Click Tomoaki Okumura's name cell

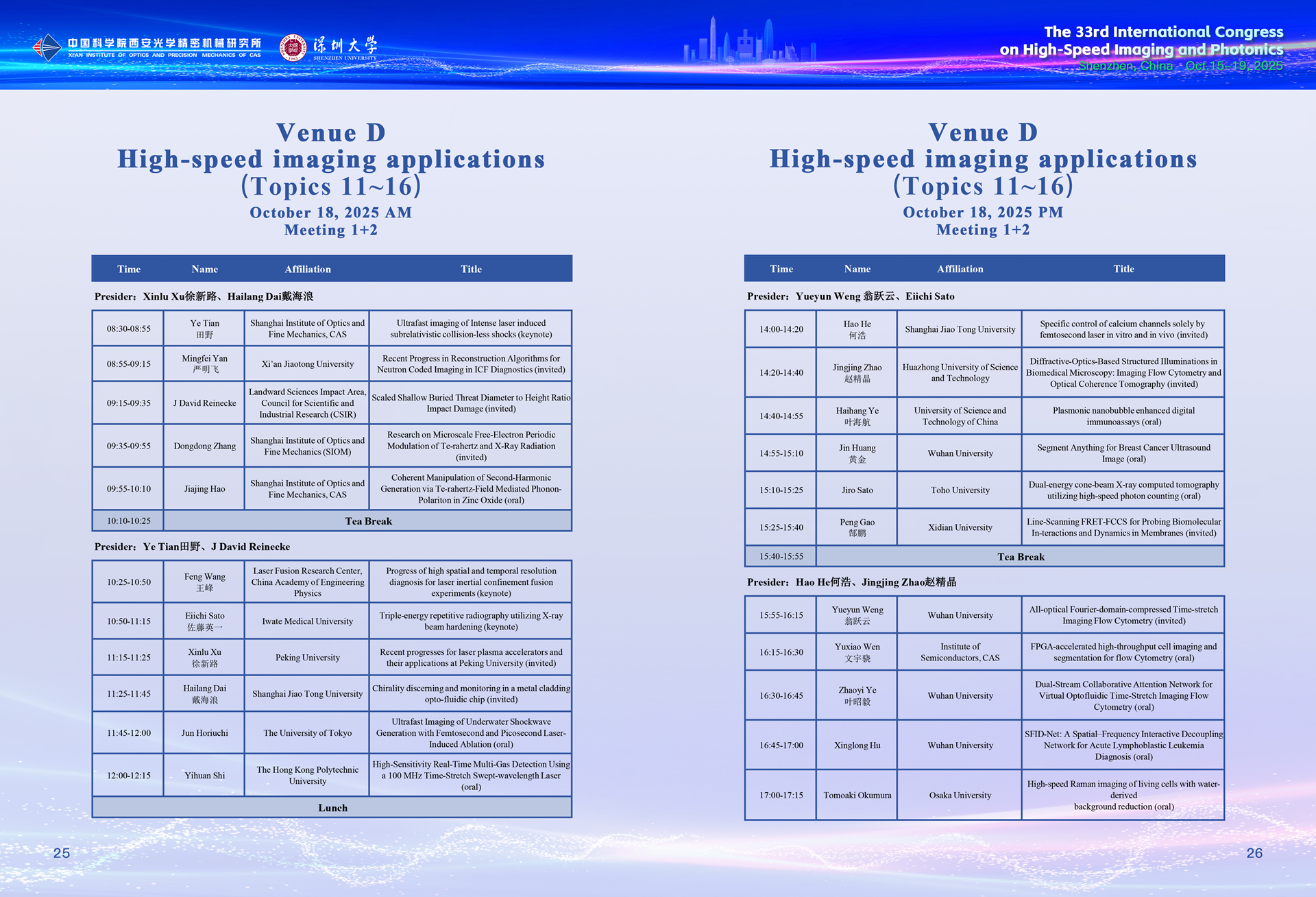click(x=857, y=796)
